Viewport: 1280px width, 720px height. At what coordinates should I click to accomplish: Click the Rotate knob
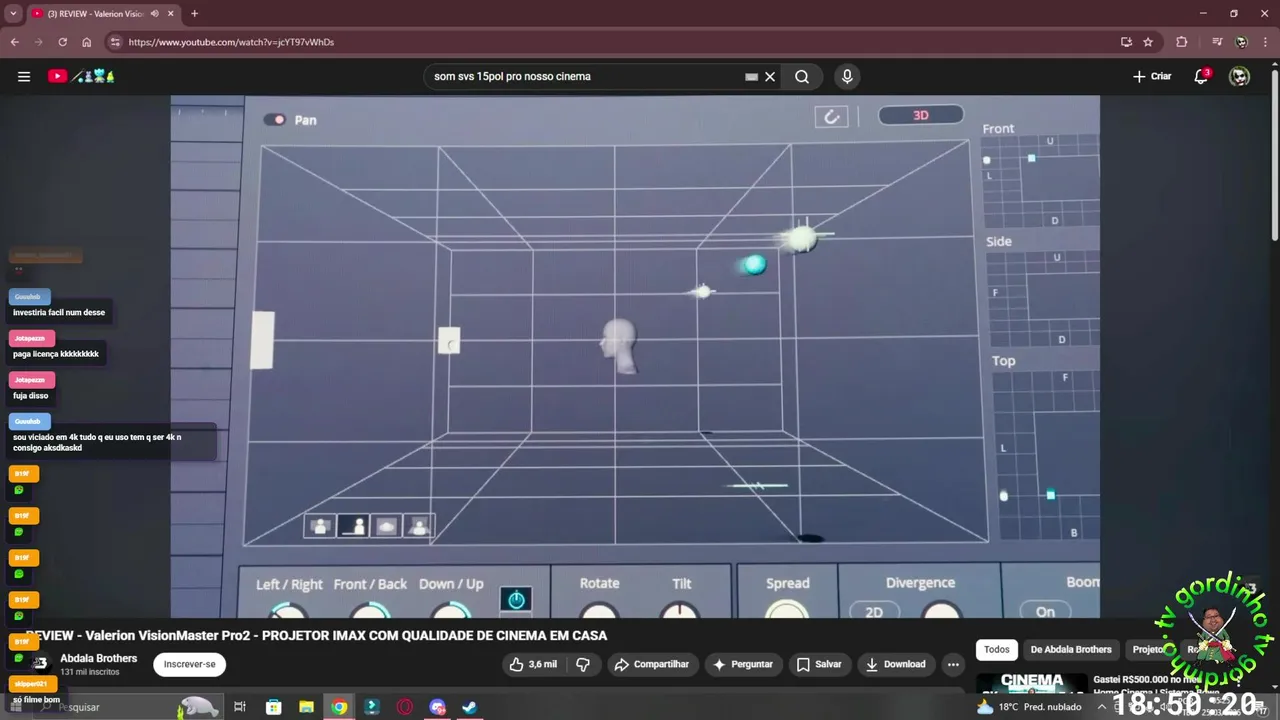599,611
